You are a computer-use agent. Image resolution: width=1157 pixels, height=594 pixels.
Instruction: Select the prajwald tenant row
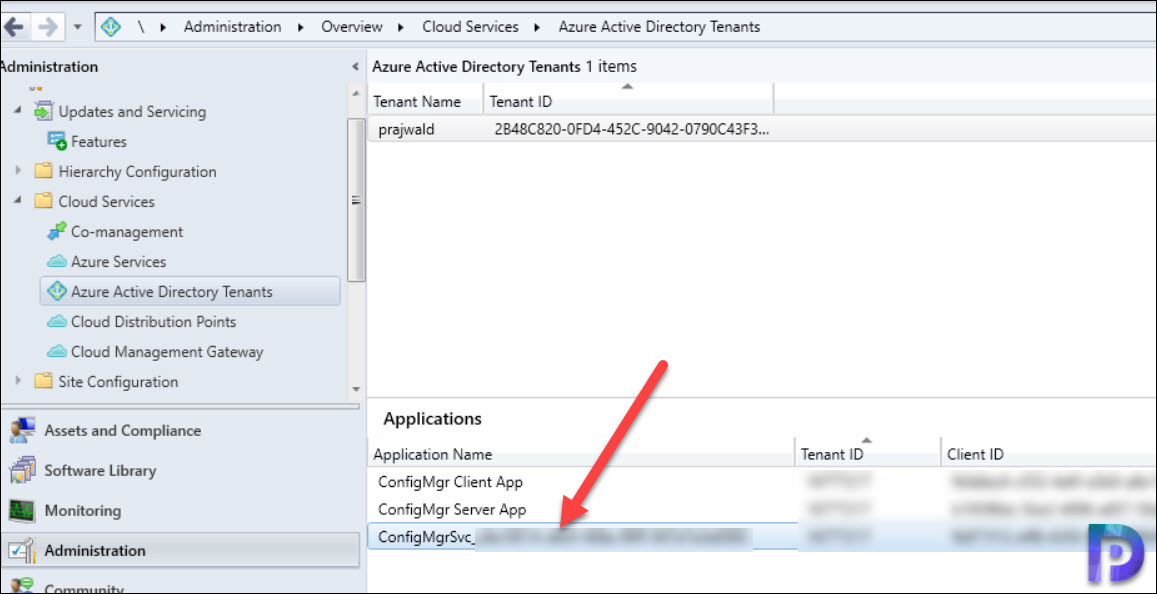pos(761,130)
